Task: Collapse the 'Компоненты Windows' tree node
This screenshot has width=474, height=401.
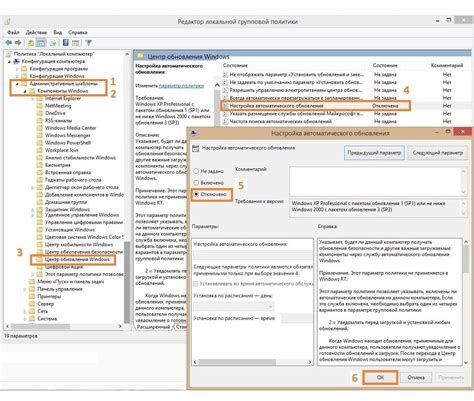Action: pos(25,91)
